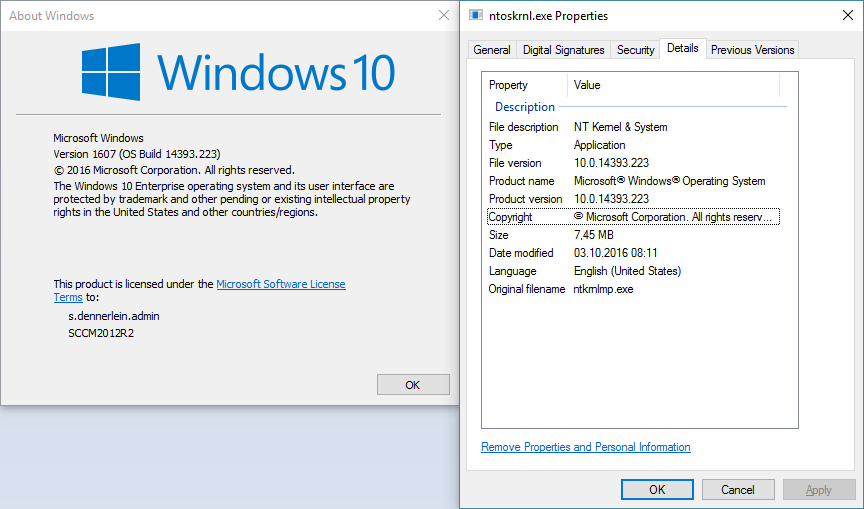Select the Size row

[633, 235]
